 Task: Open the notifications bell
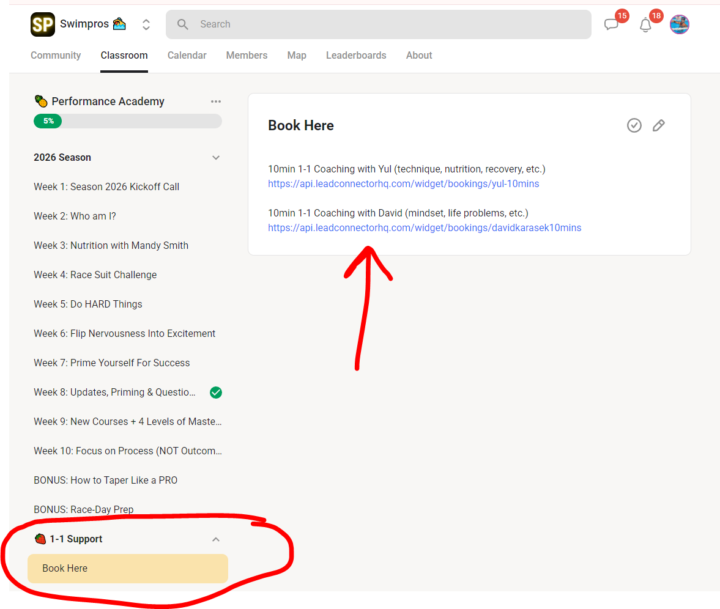pos(645,25)
